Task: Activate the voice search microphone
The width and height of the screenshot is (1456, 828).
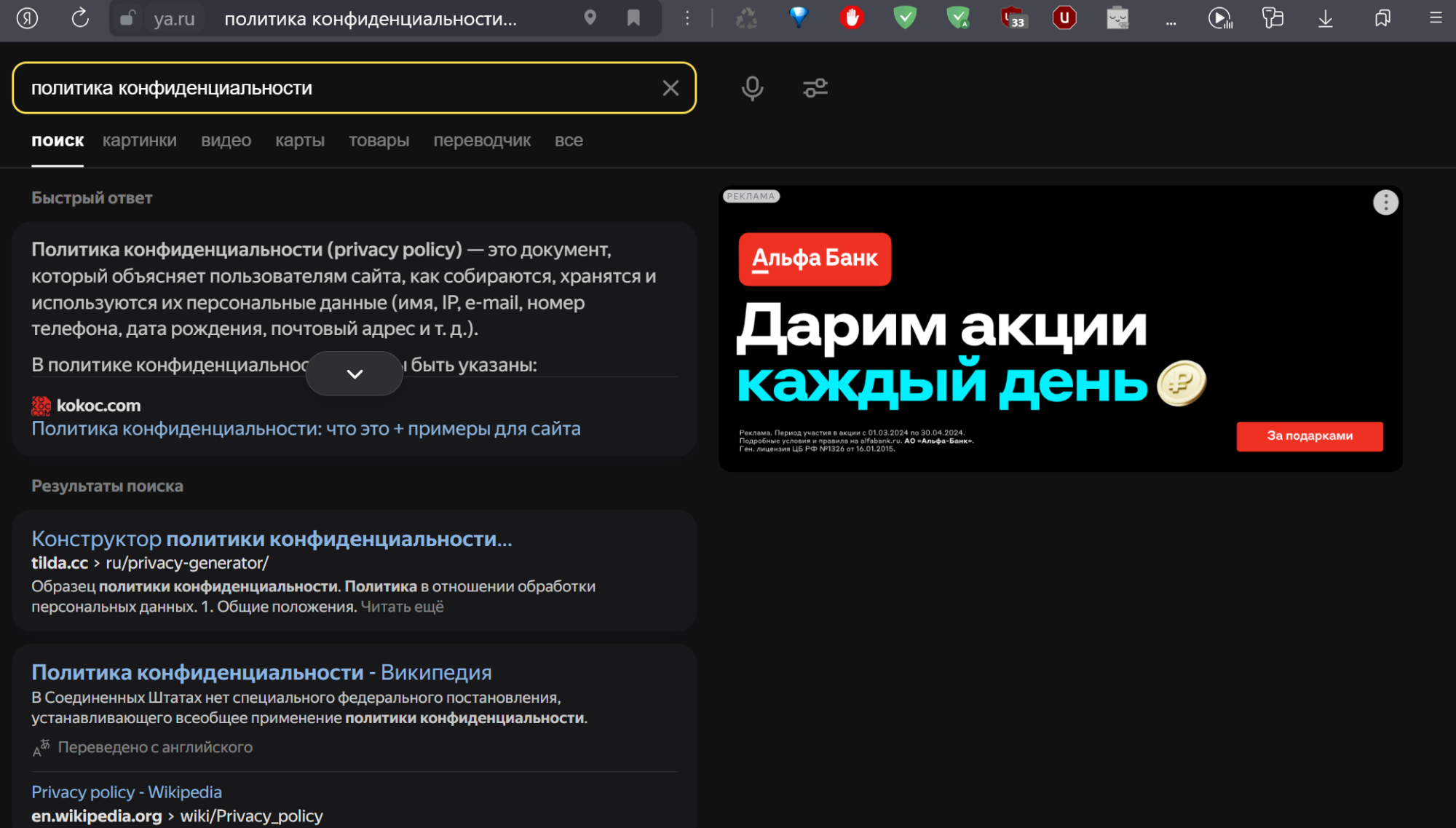Action: point(751,88)
